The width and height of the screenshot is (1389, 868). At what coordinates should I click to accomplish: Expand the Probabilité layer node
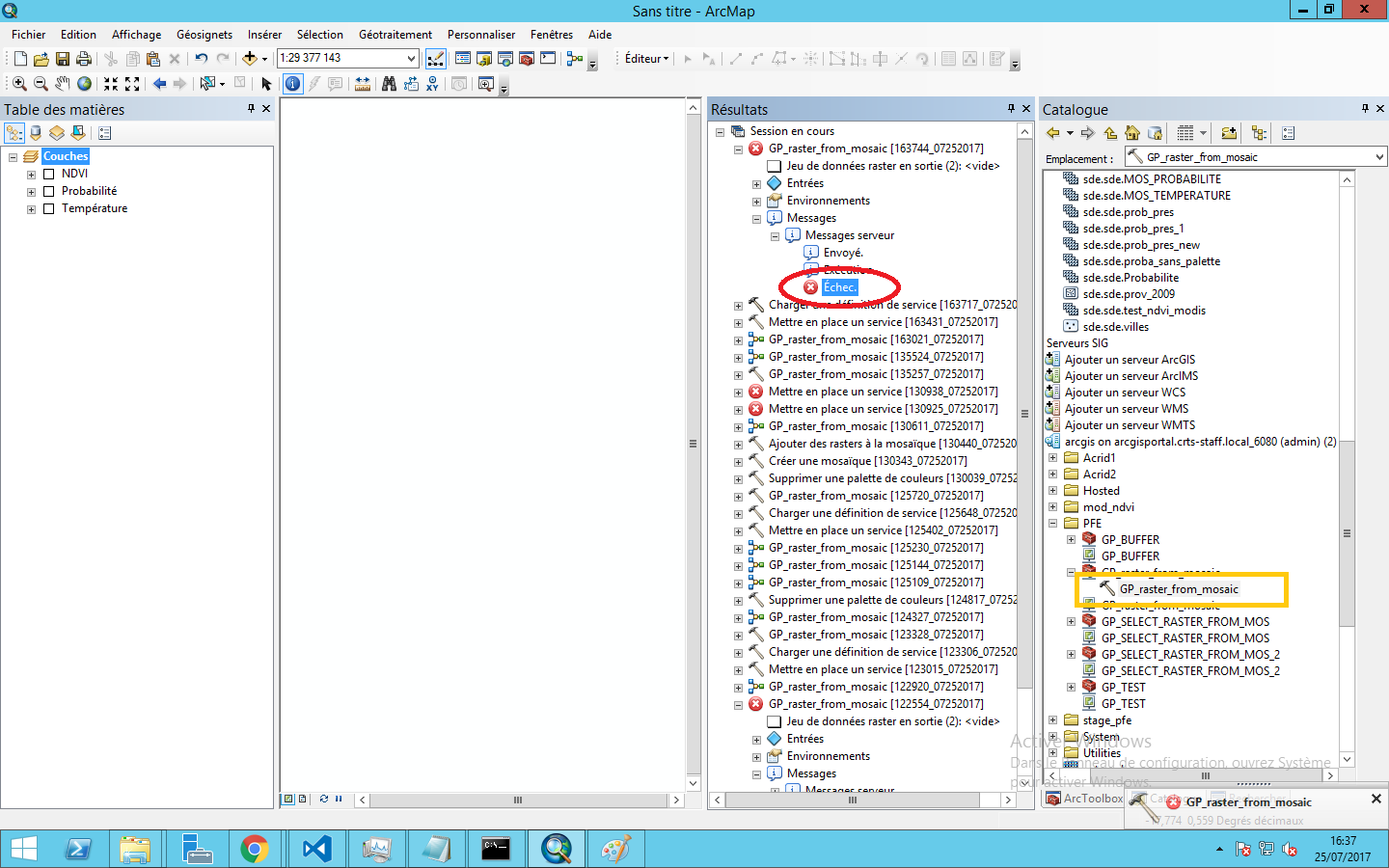coord(31,192)
